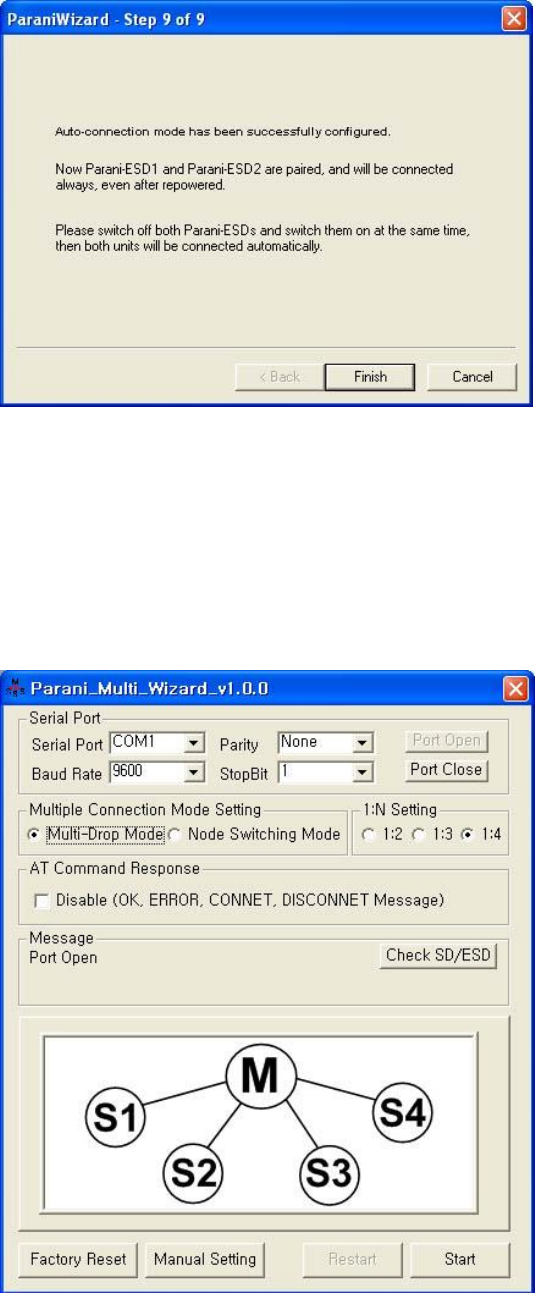The height and width of the screenshot is (1293, 535).
Task: Close the Parani_Multi_Wizard window
Action: coord(514,689)
